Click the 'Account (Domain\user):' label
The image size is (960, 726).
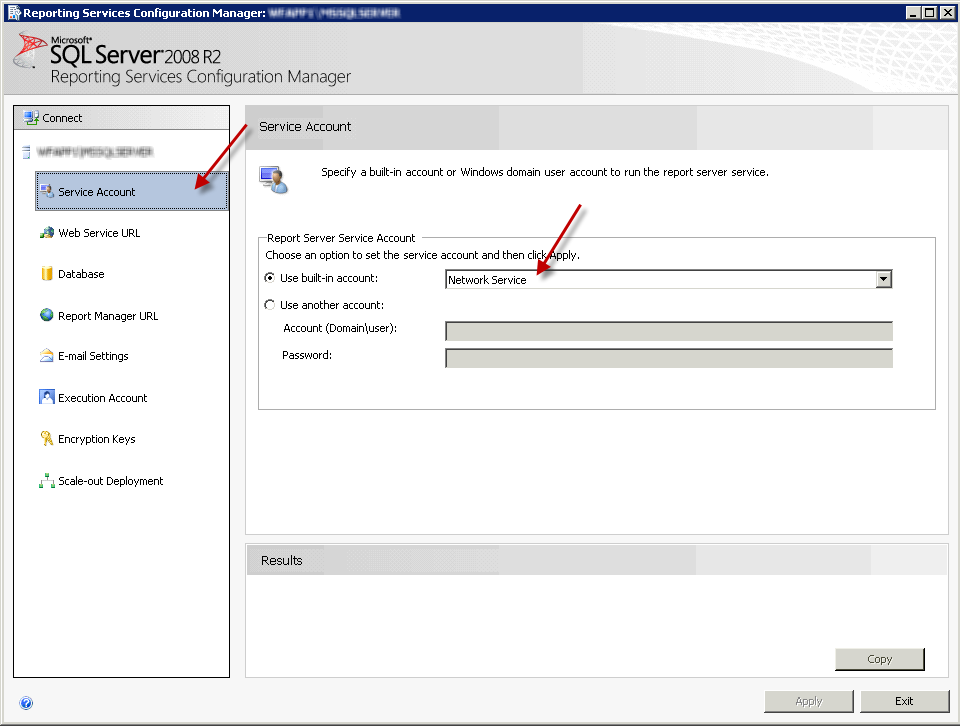click(340, 328)
